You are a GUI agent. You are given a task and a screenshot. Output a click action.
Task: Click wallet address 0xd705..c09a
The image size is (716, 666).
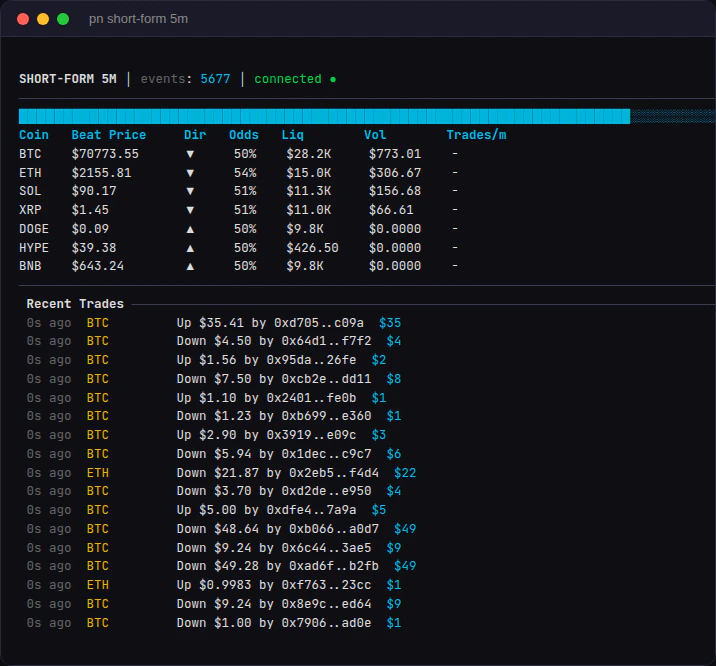click(318, 323)
